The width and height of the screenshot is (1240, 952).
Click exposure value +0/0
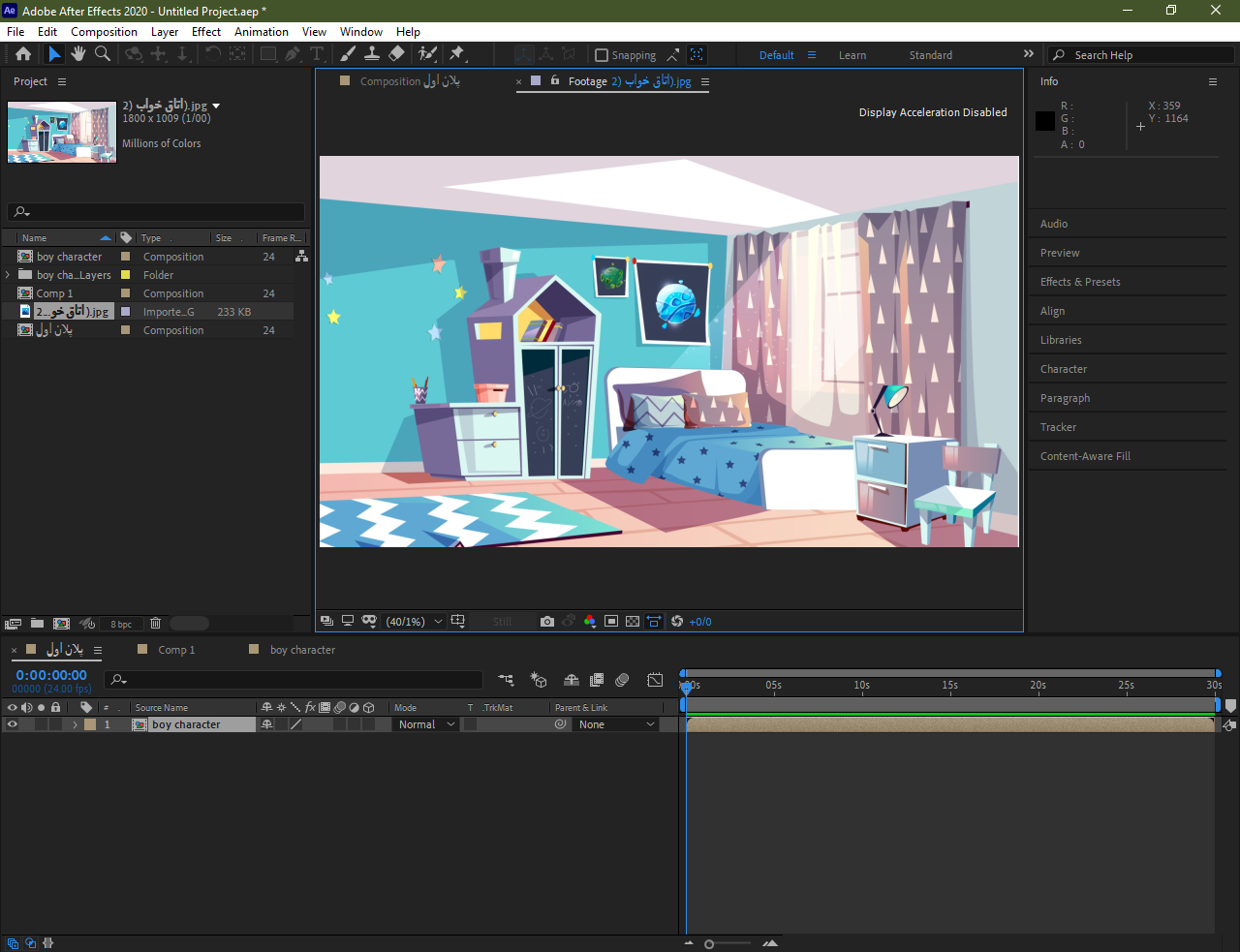point(700,622)
